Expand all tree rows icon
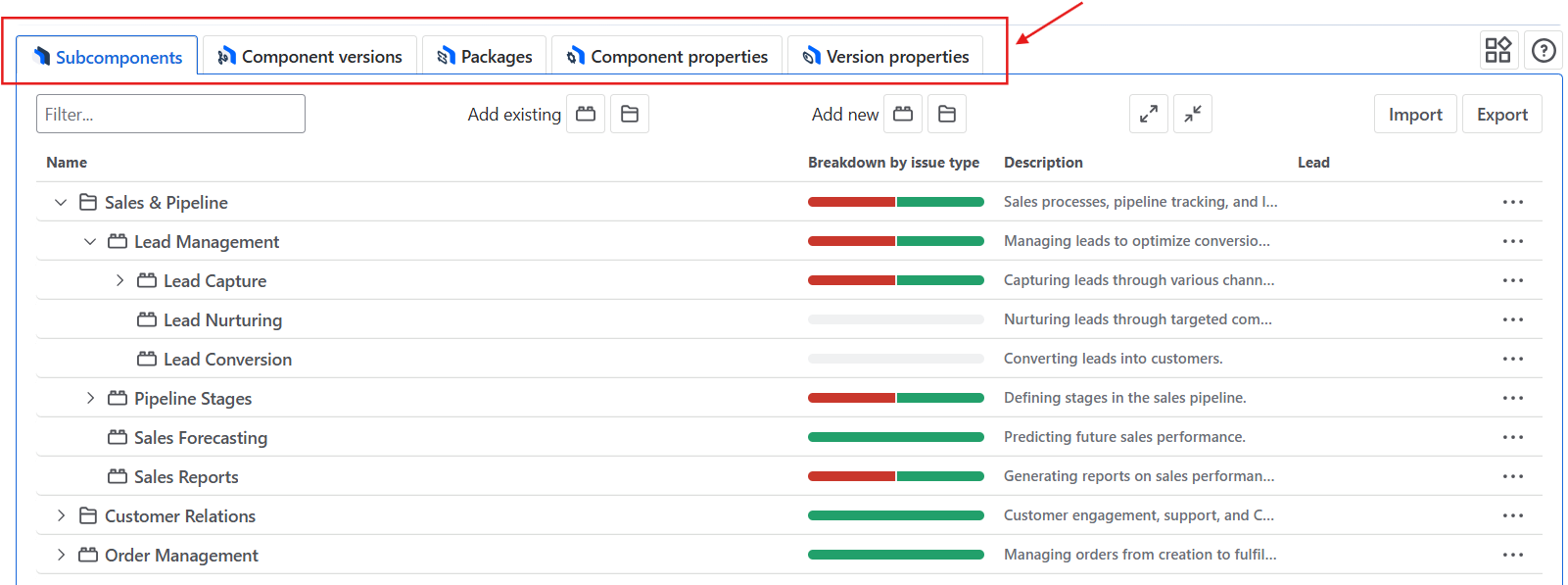Screen dimensions: 1568x585 click(1149, 114)
